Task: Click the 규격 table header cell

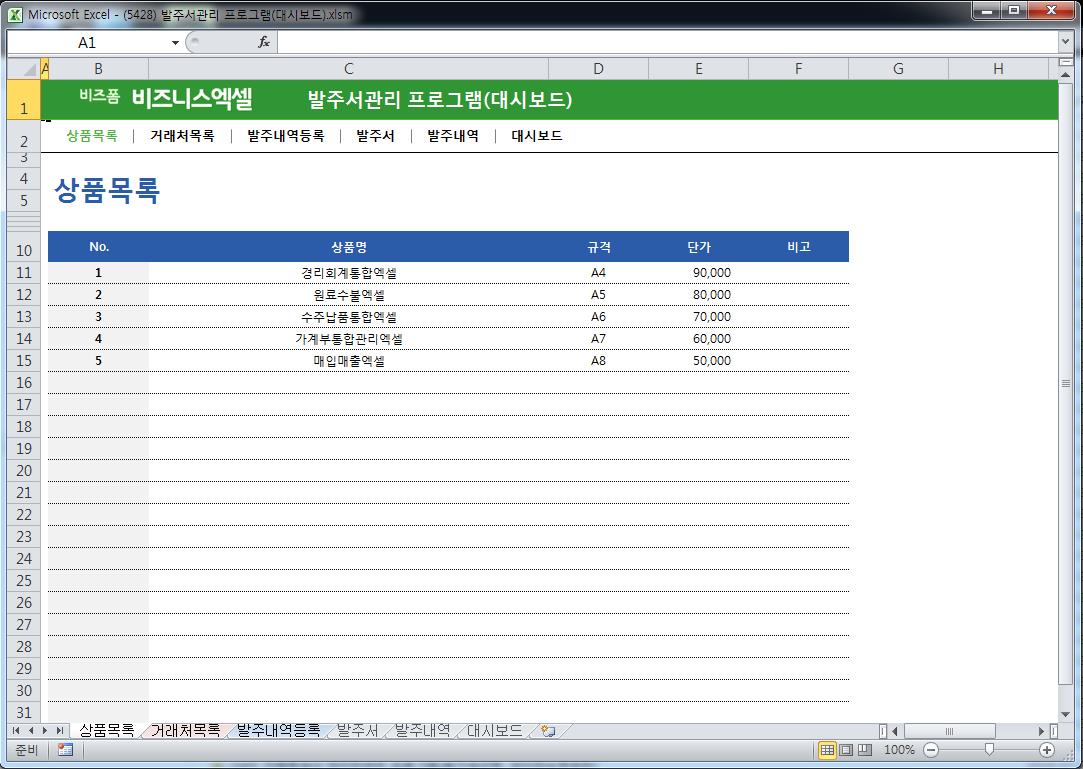Action: coord(598,247)
